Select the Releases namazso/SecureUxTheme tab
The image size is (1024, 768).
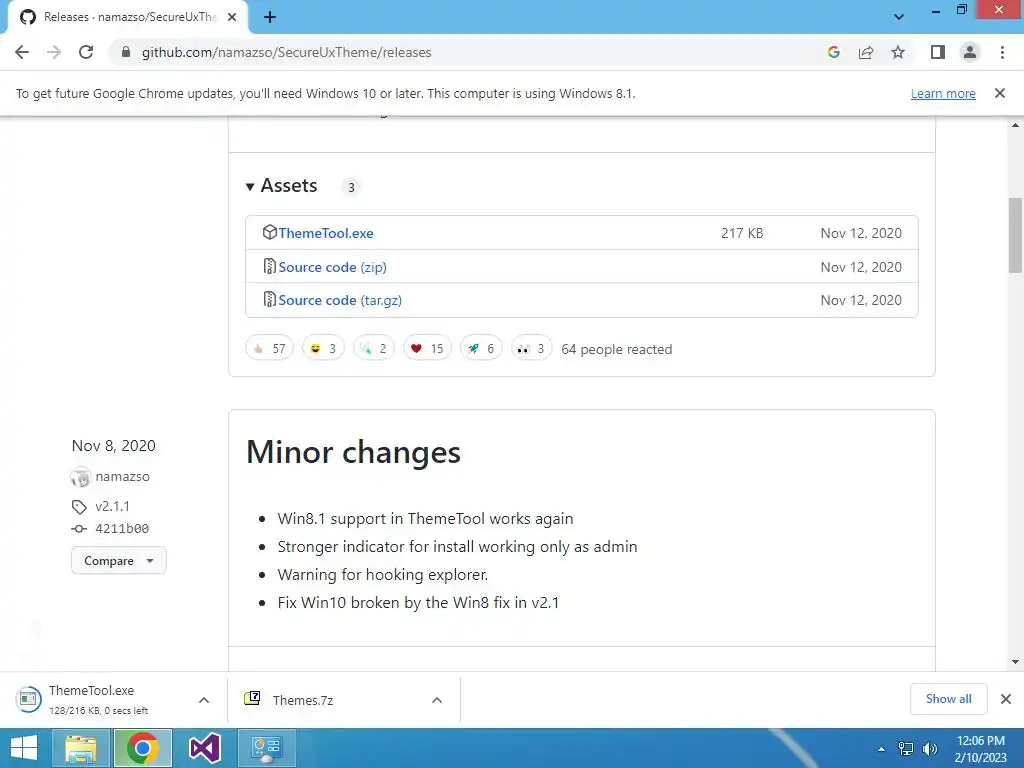click(x=128, y=17)
